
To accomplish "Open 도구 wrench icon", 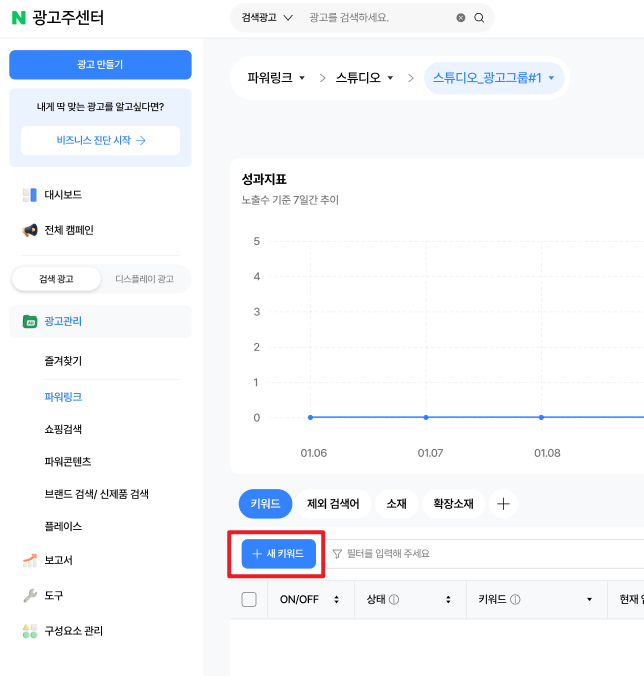I will pyautogui.click(x=30, y=596).
